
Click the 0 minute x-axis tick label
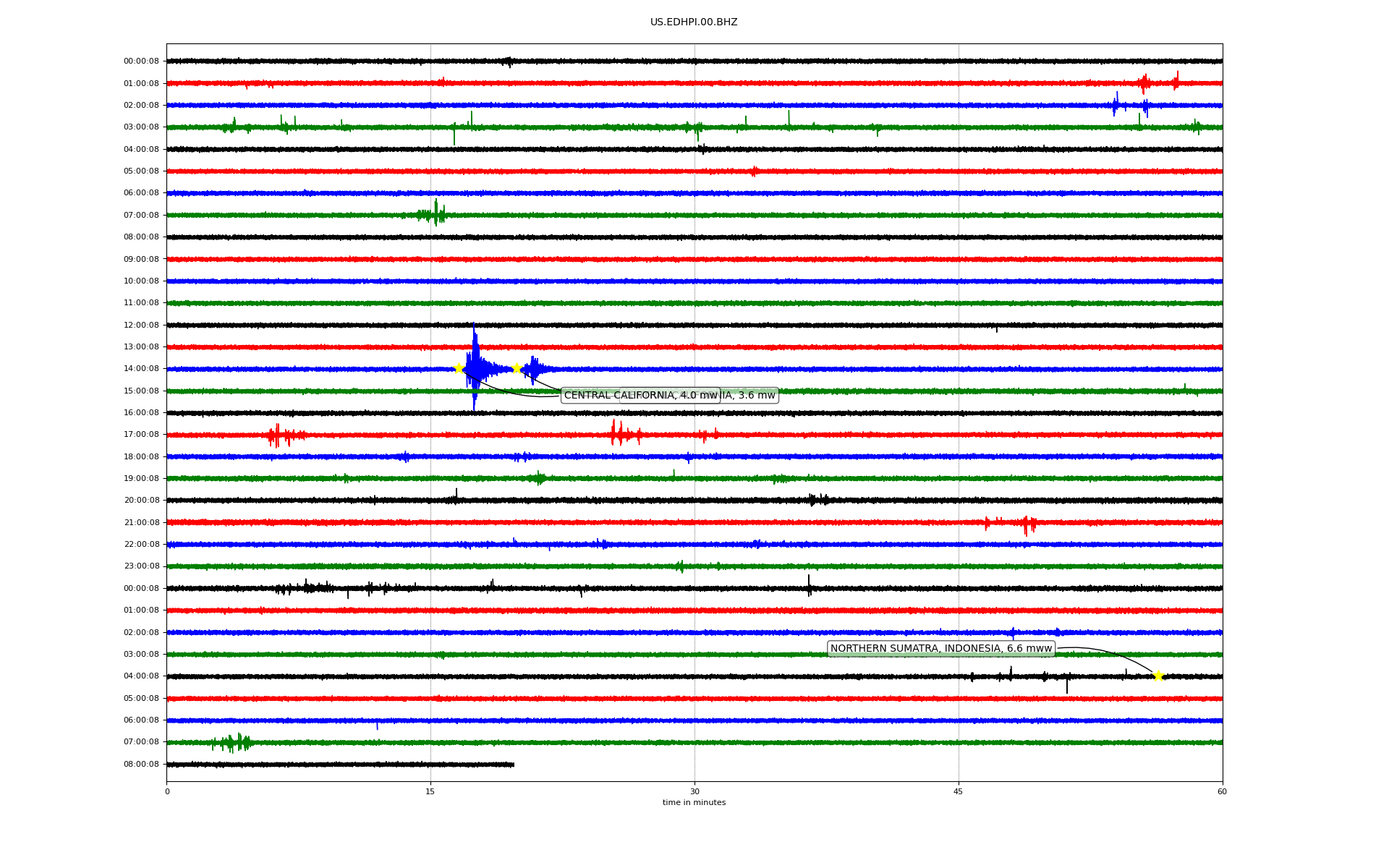point(167,791)
